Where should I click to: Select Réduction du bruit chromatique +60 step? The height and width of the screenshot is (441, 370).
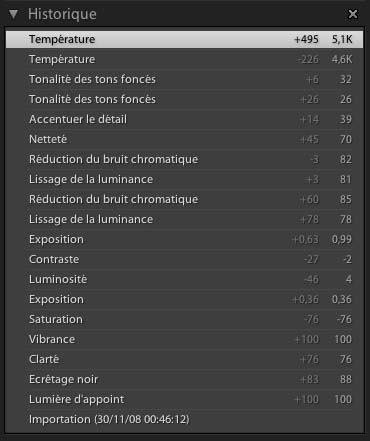click(x=185, y=199)
